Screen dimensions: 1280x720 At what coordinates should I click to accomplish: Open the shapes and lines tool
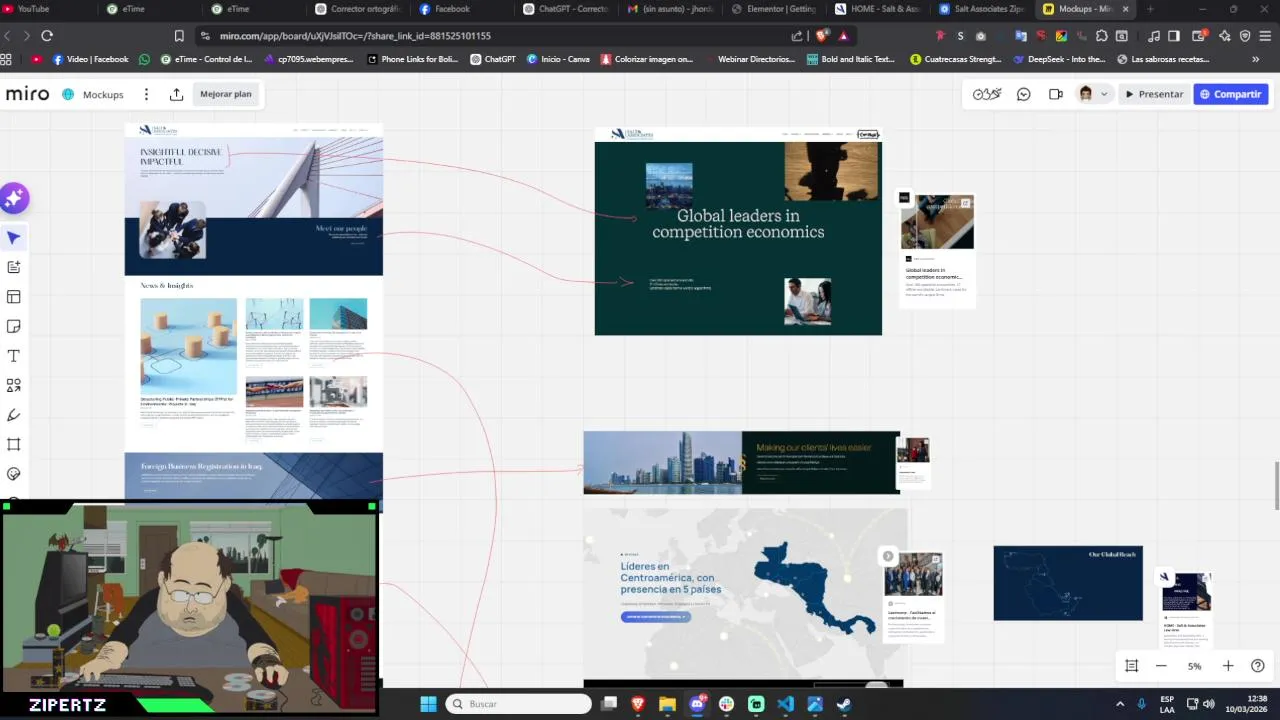(14, 385)
